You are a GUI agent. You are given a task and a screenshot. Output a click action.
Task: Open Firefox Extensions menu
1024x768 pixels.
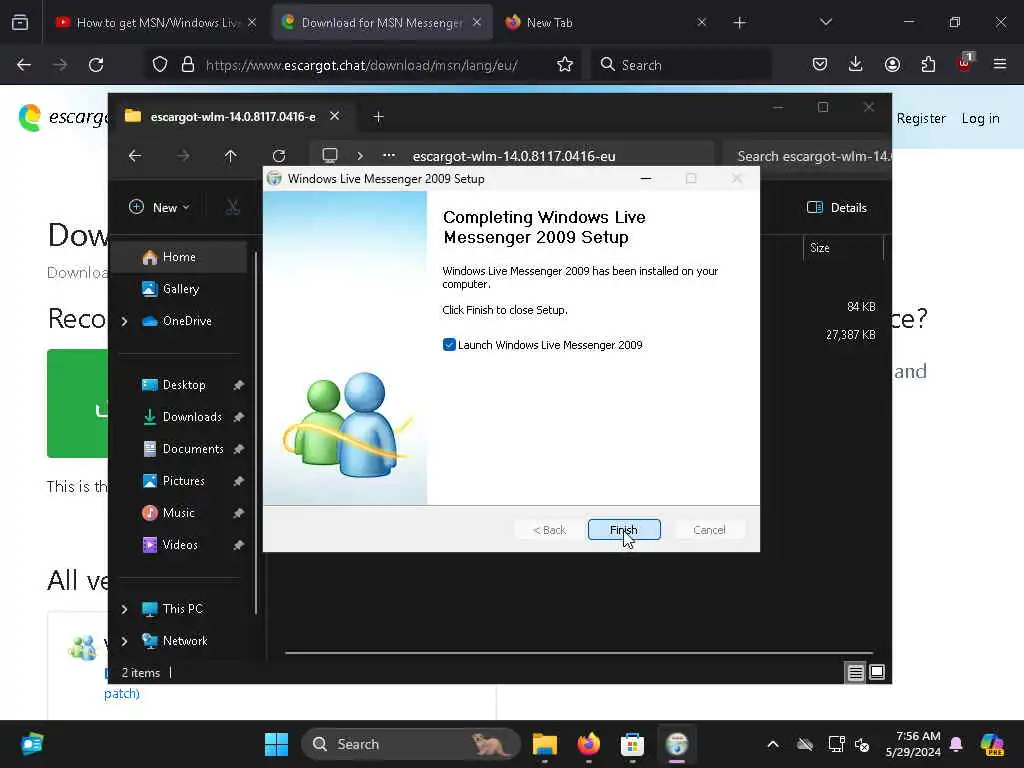coord(928,64)
